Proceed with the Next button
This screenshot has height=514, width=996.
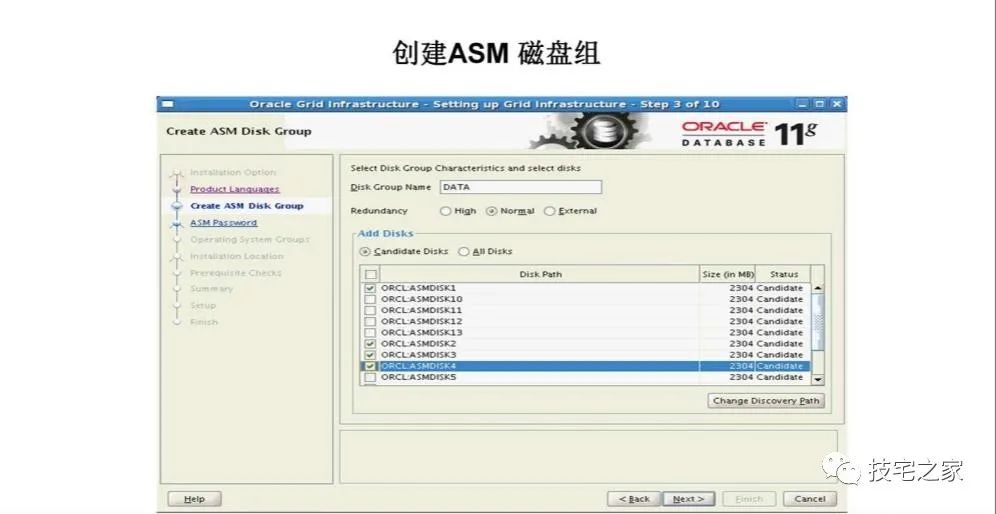[x=689, y=499]
